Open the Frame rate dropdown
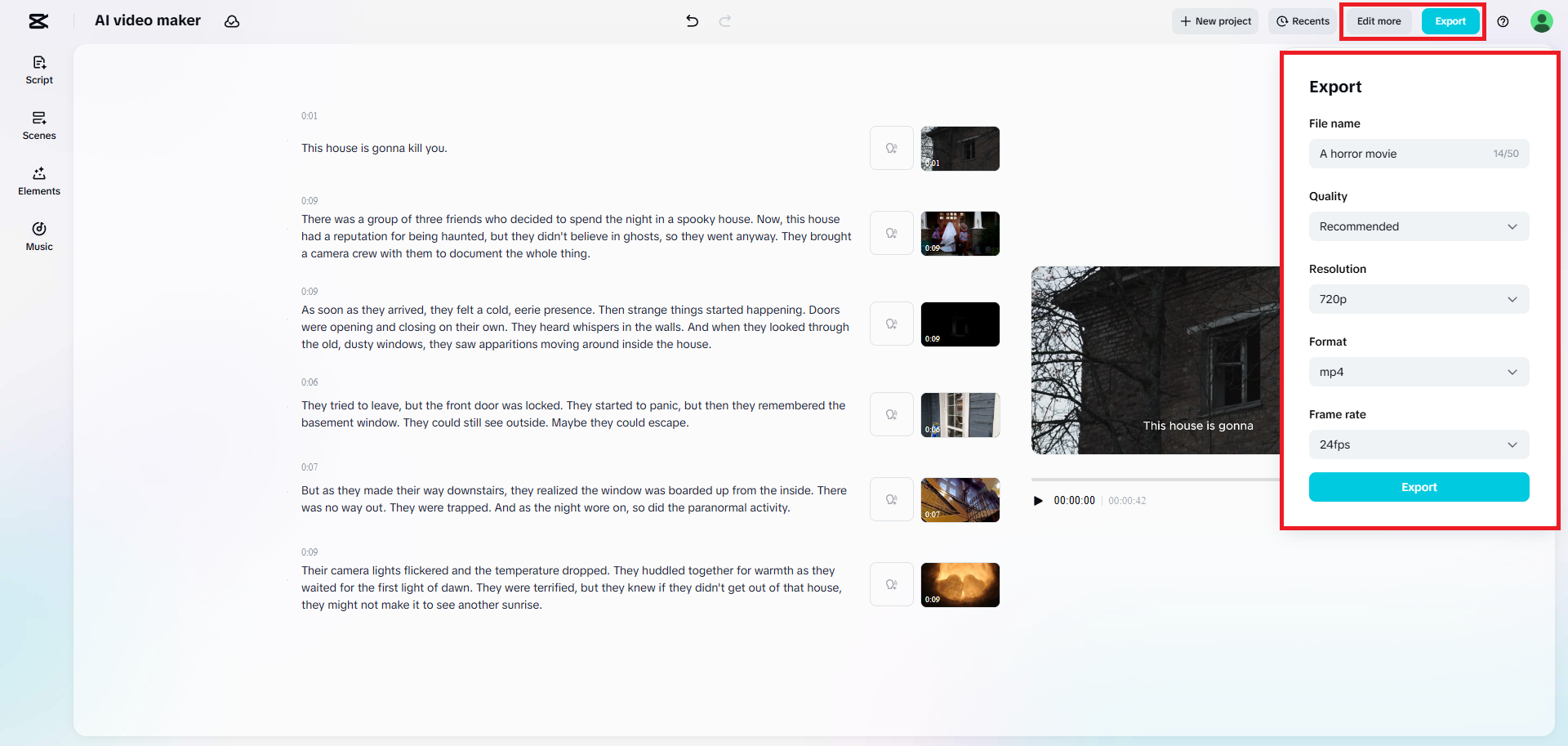1568x746 pixels. [x=1419, y=444]
